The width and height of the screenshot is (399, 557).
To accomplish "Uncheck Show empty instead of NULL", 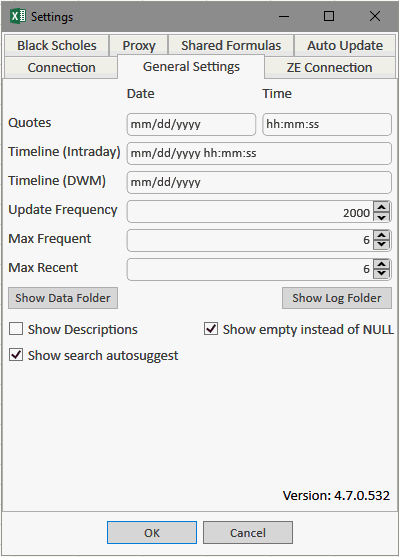I will (x=211, y=329).
